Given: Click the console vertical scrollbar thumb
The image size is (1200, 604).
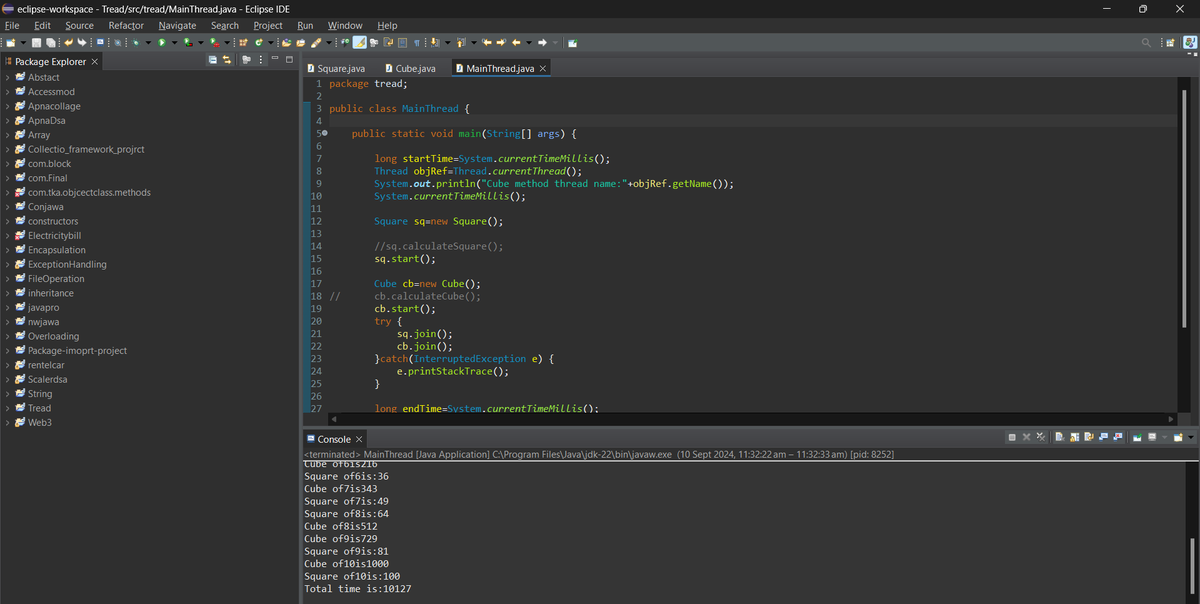Looking at the screenshot, I should pyautogui.click(x=1191, y=567).
